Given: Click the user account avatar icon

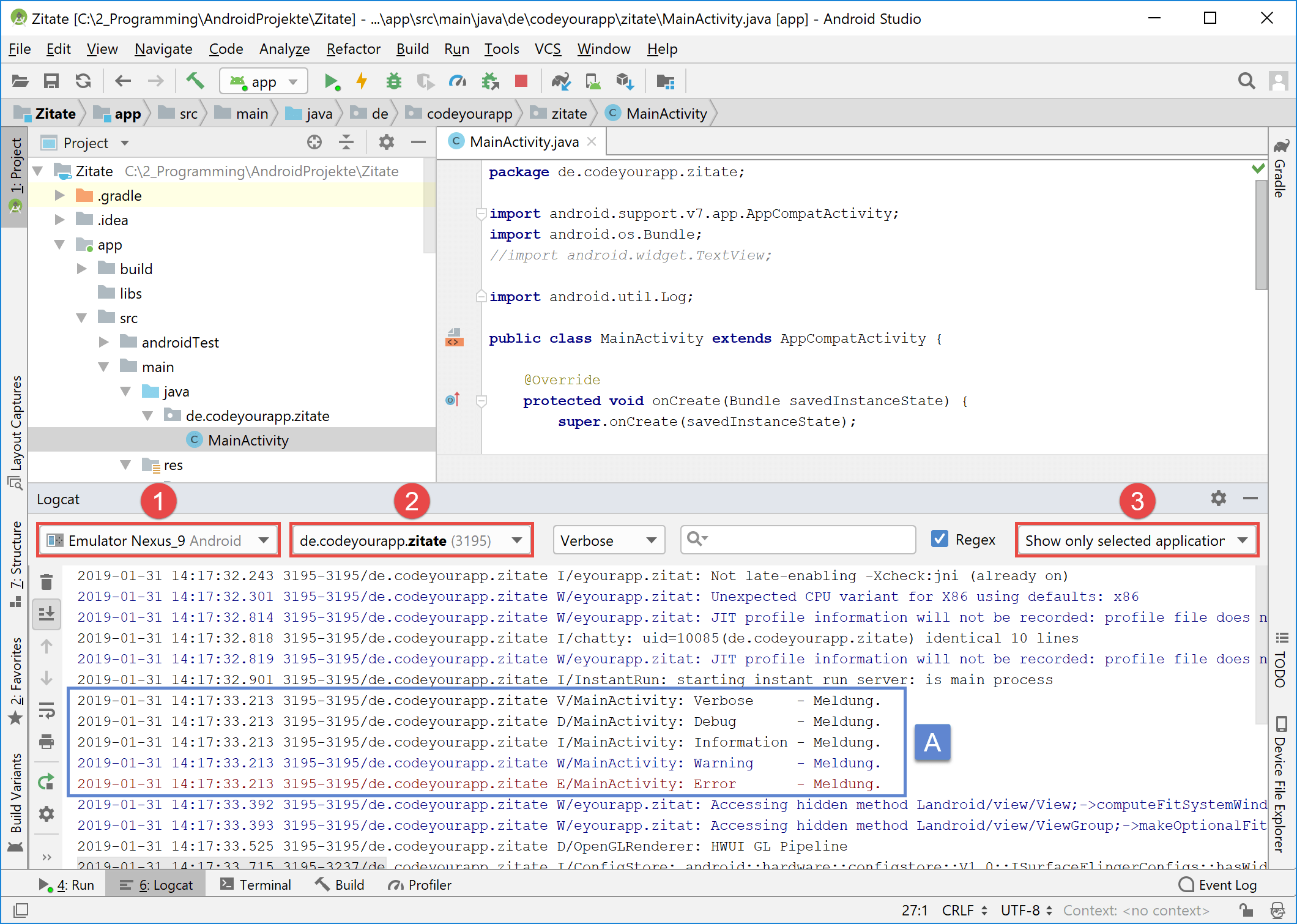Looking at the screenshot, I should coord(1278,81).
